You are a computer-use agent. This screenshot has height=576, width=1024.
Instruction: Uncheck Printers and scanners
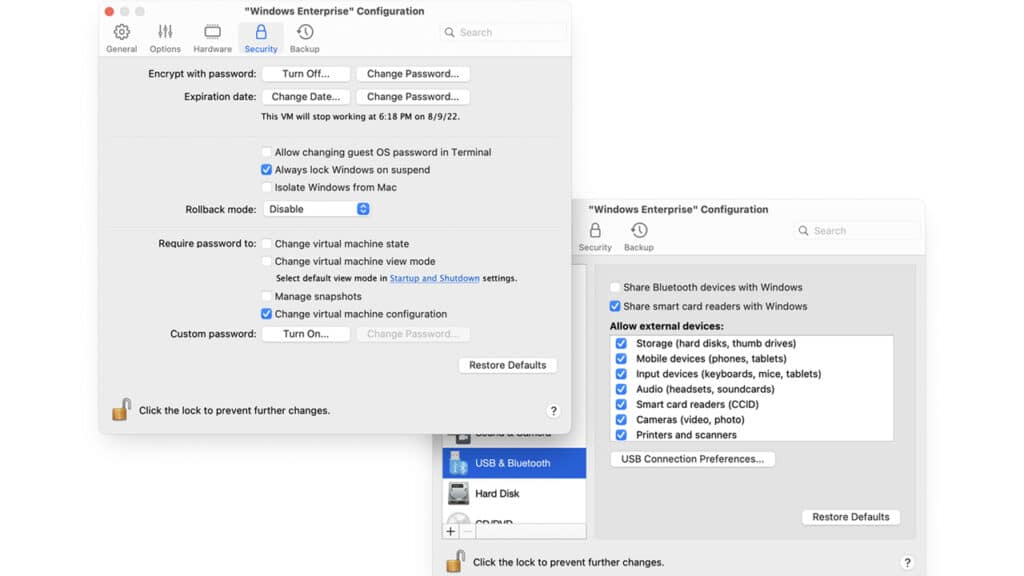(621, 435)
